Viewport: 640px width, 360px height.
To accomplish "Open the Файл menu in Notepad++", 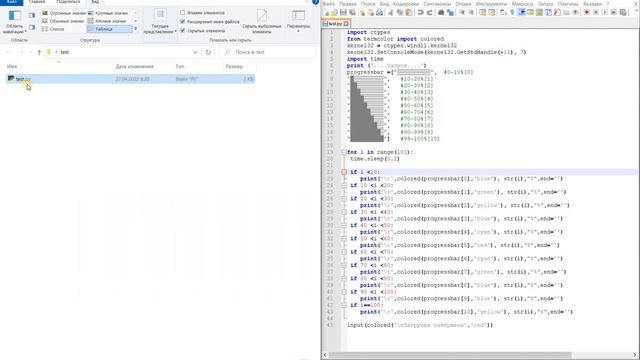I will [329, 4].
